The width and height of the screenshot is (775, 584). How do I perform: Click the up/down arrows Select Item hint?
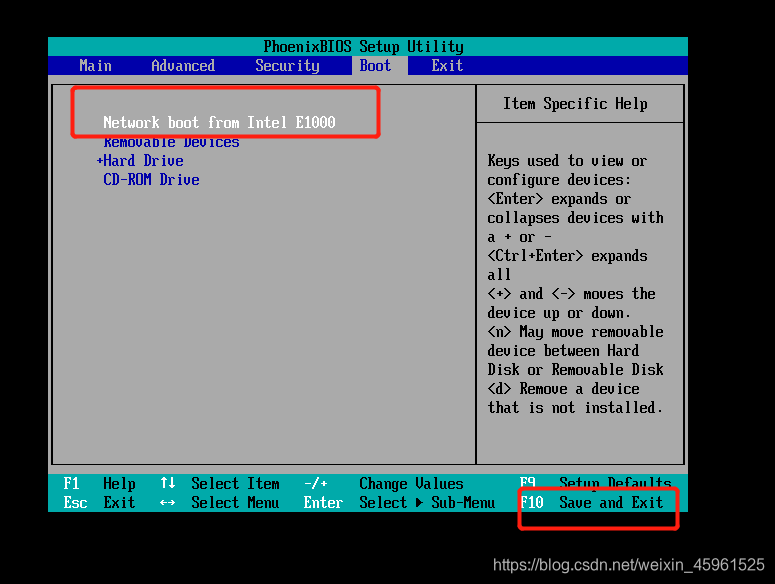220,483
